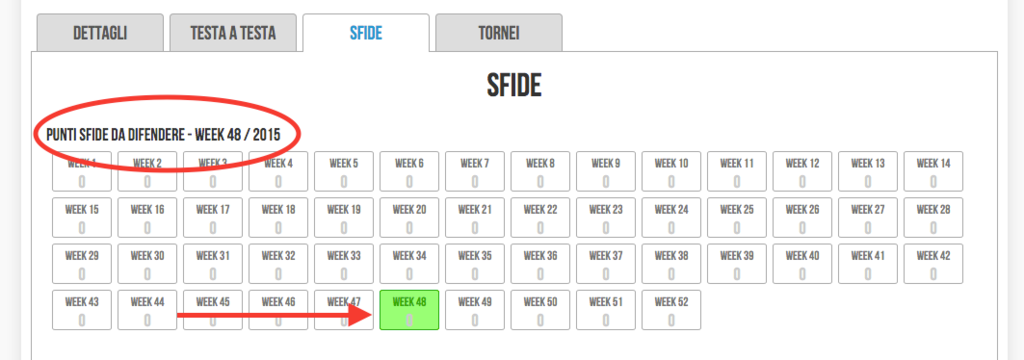Image resolution: width=1024 pixels, height=360 pixels.
Task: Open the Dettagli tab
Action: click(x=100, y=33)
